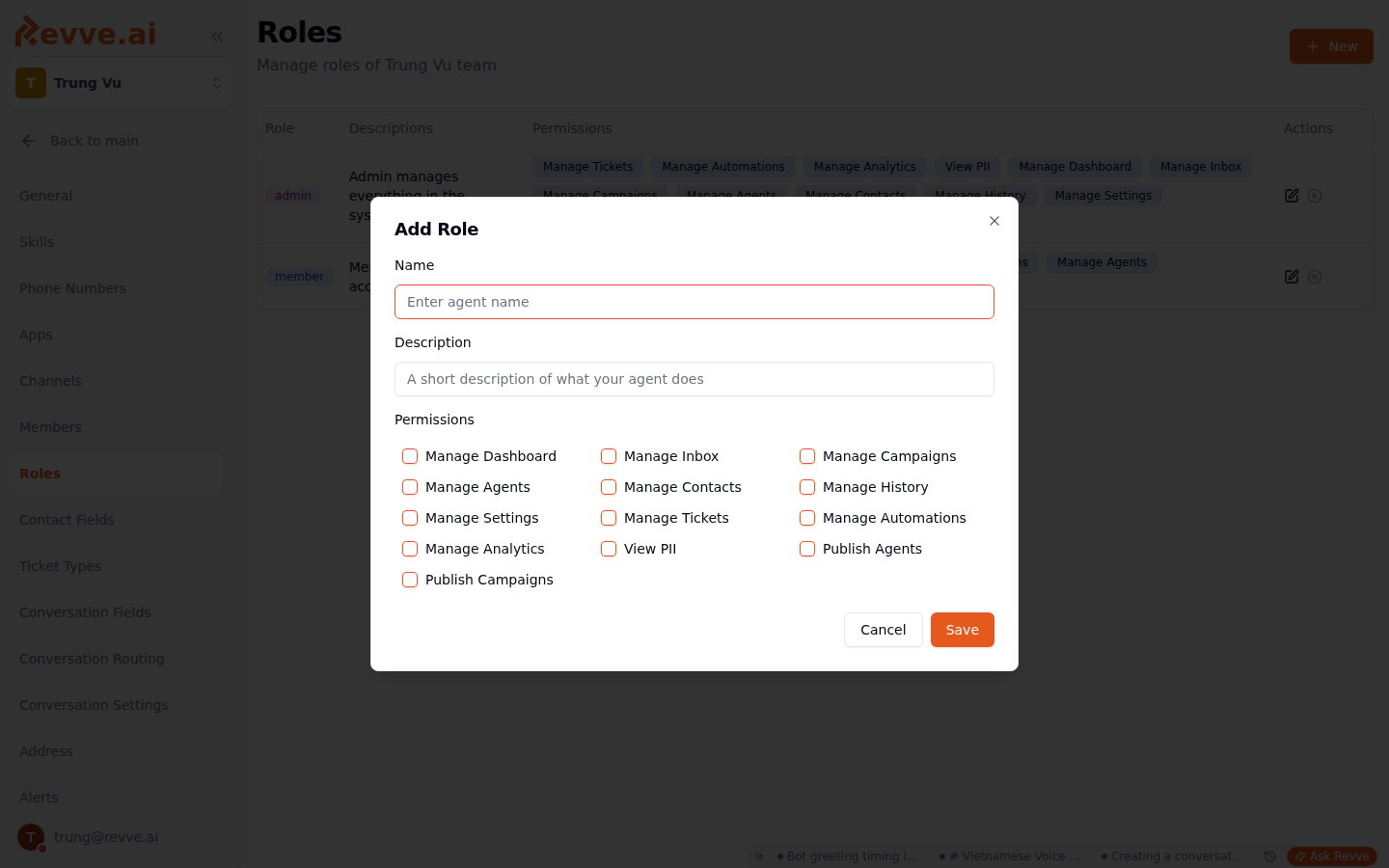Screen dimensions: 1389x868
Task: Click the Manage Analytics tag in admin row
Action: pos(864,167)
